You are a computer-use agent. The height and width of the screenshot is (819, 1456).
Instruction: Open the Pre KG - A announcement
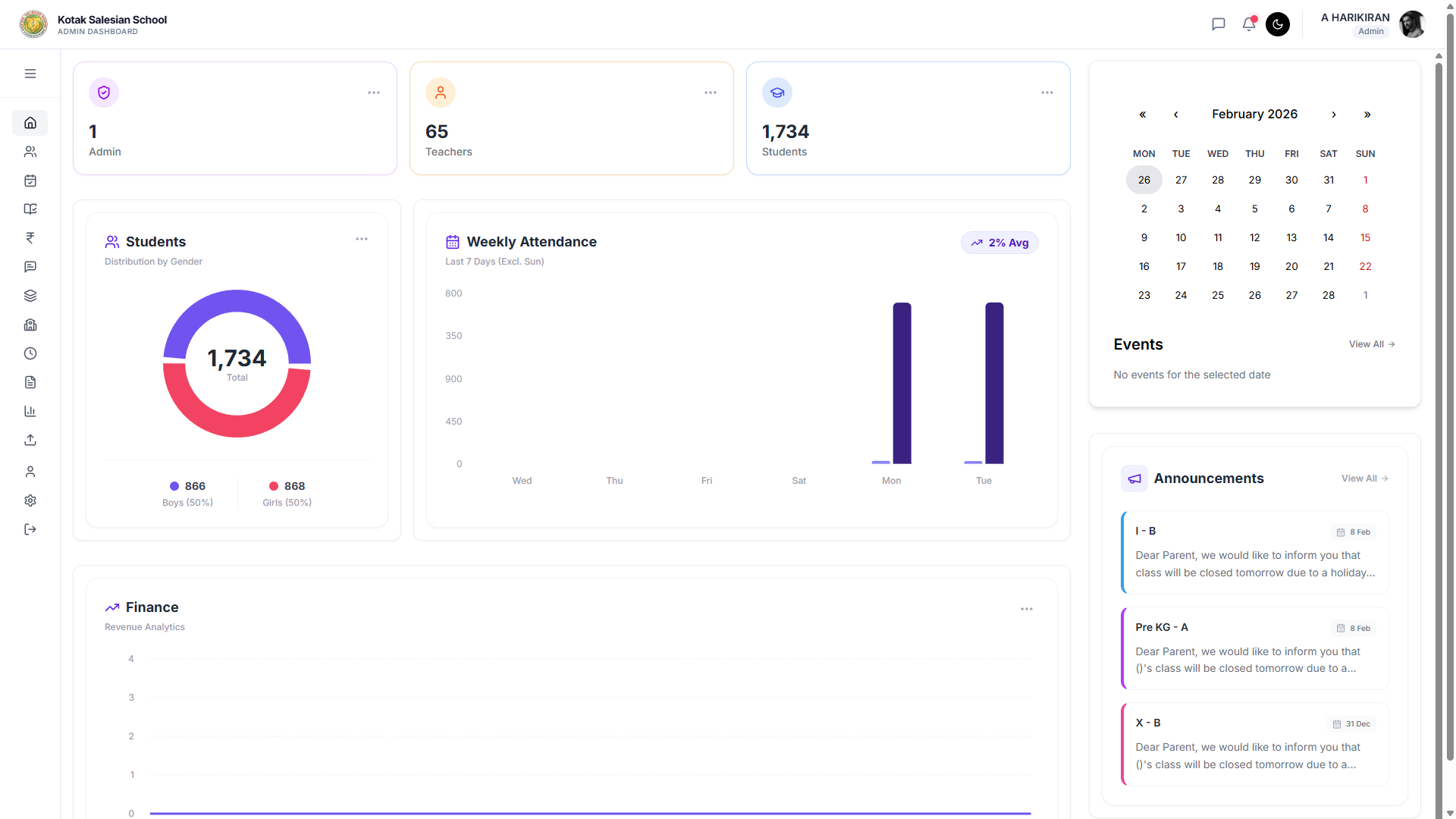tap(1251, 648)
